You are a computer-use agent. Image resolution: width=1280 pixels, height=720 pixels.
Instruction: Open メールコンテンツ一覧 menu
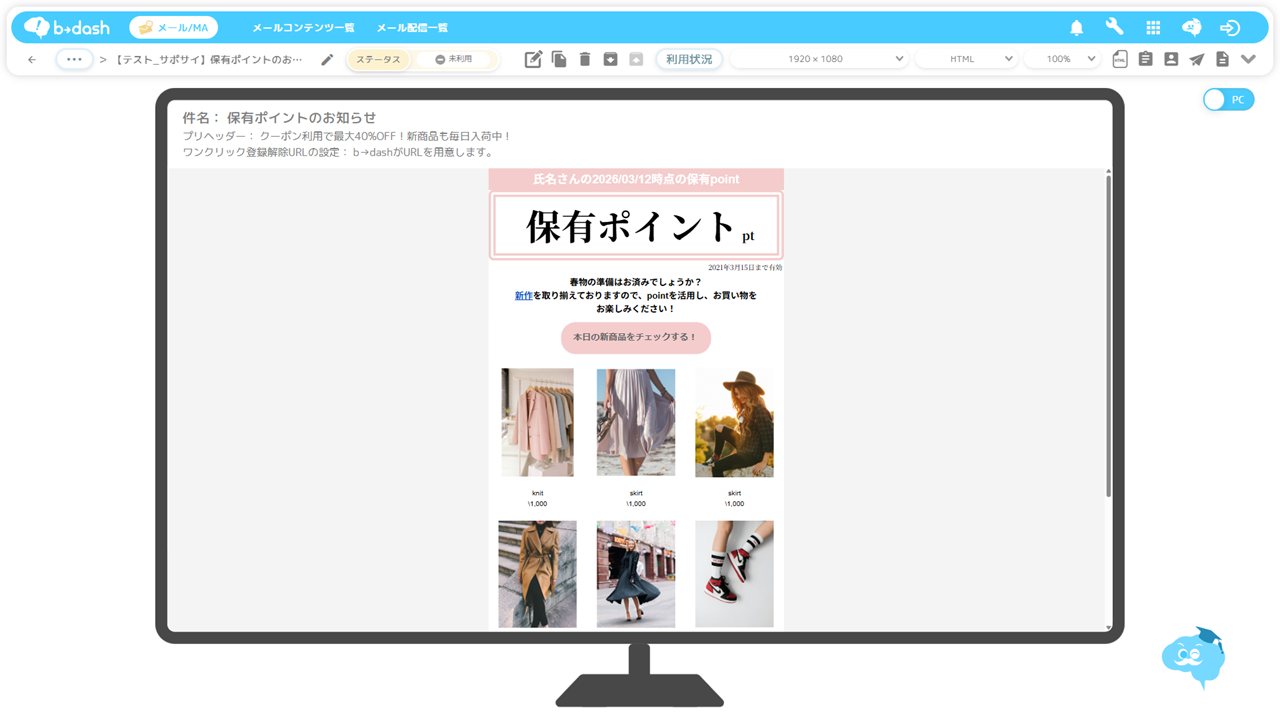click(x=303, y=28)
